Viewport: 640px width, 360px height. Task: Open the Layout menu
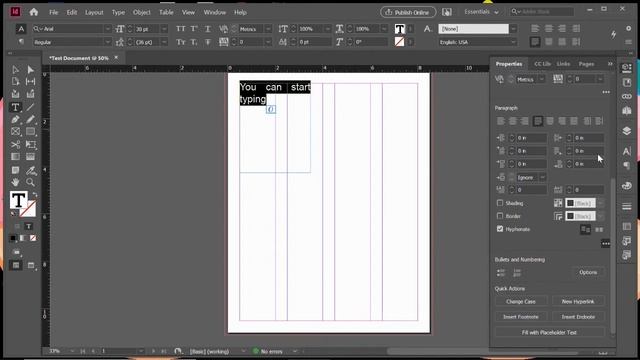coord(94,12)
